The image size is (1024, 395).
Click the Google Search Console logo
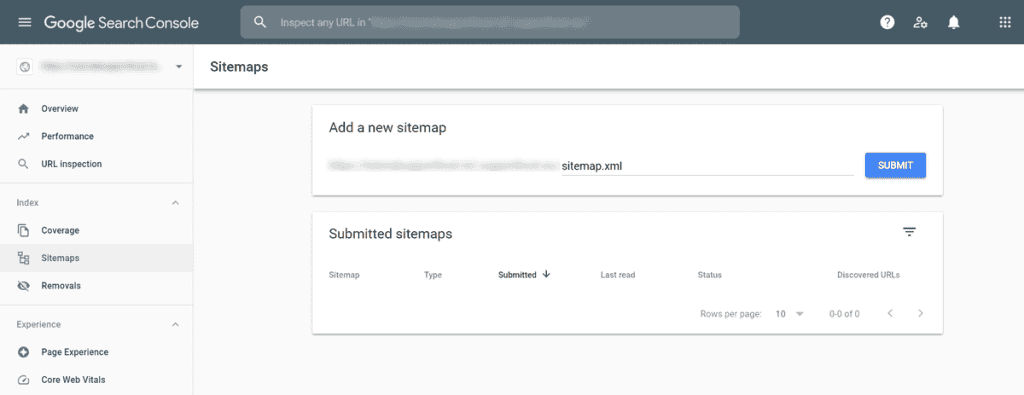click(121, 22)
